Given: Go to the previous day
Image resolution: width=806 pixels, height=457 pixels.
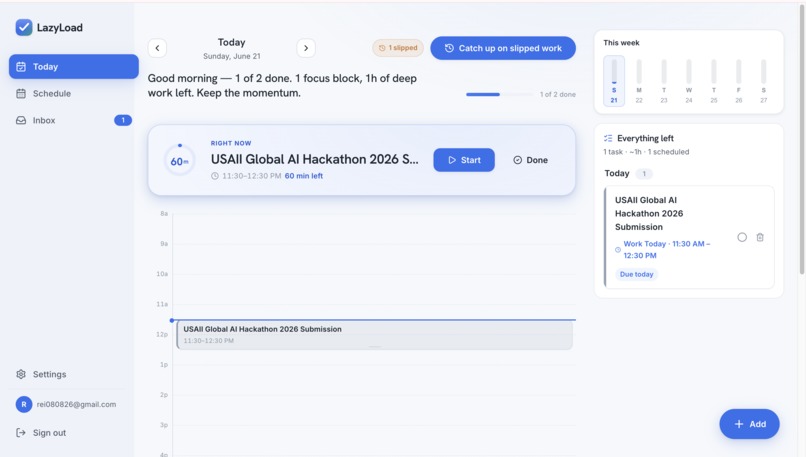Looking at the screenshot, I should [157, 48].
